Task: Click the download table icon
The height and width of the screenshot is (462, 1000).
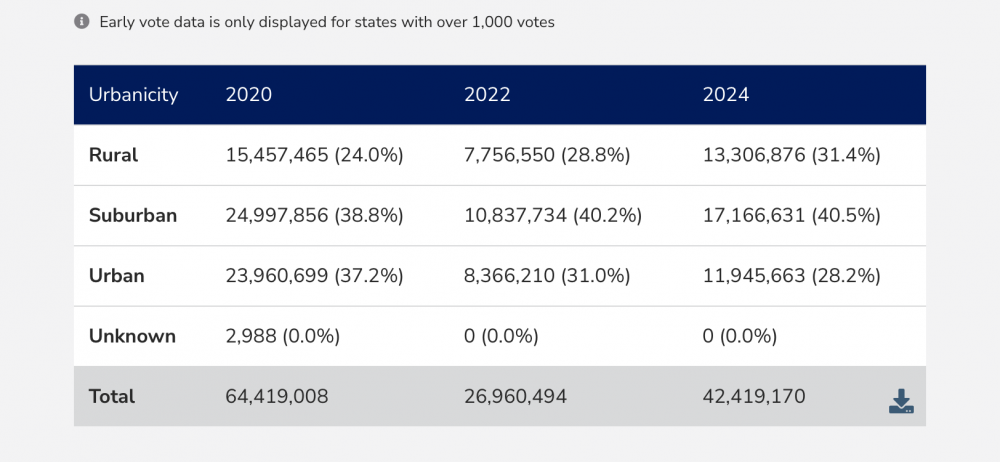Action: 901,402
